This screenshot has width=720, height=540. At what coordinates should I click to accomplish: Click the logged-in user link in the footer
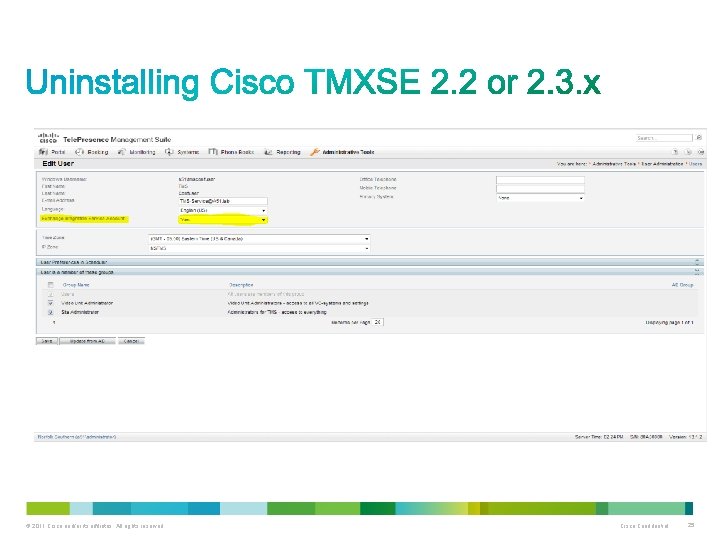(77, 437)
